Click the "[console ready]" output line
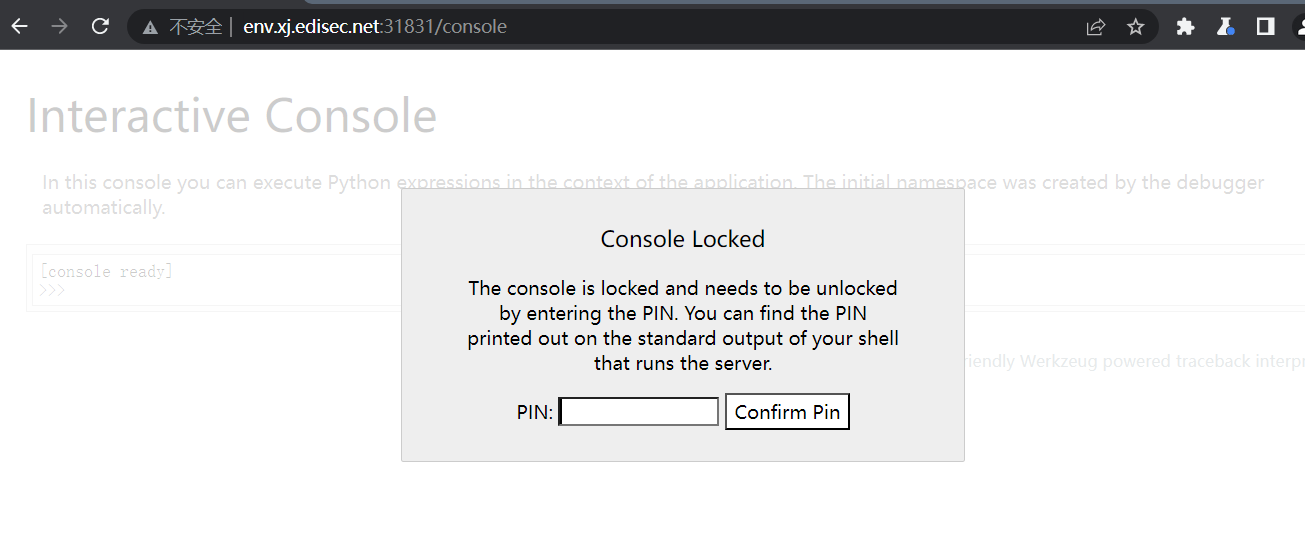Viewport: 1305px width, 548px height. 107,272
